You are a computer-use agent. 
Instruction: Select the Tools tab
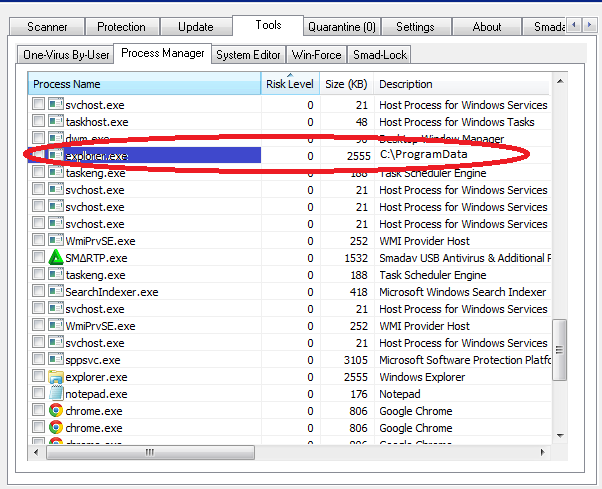(268, 25)
